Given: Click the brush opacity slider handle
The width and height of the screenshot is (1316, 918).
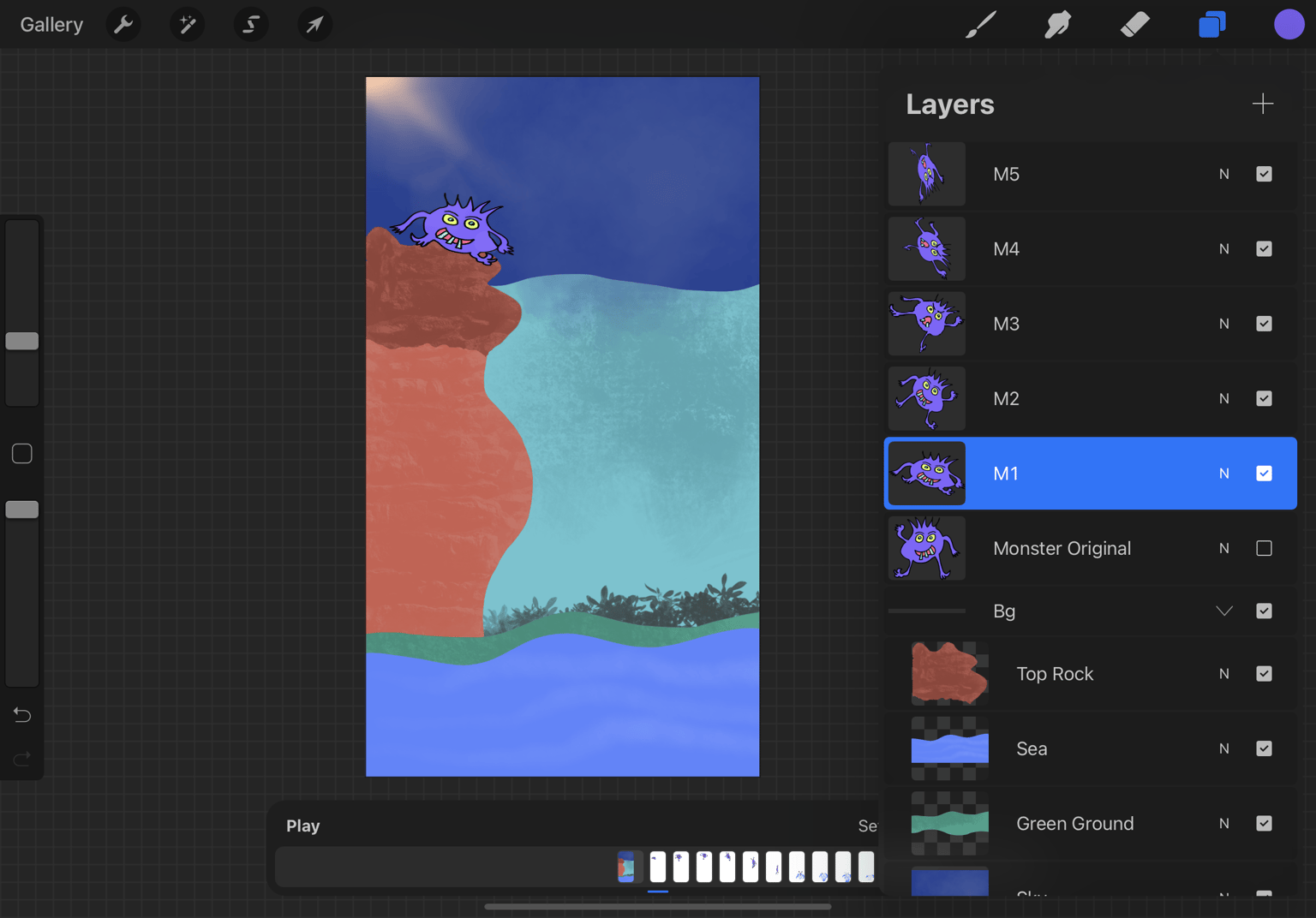Looking at the screenshot, I should [22, 510].
